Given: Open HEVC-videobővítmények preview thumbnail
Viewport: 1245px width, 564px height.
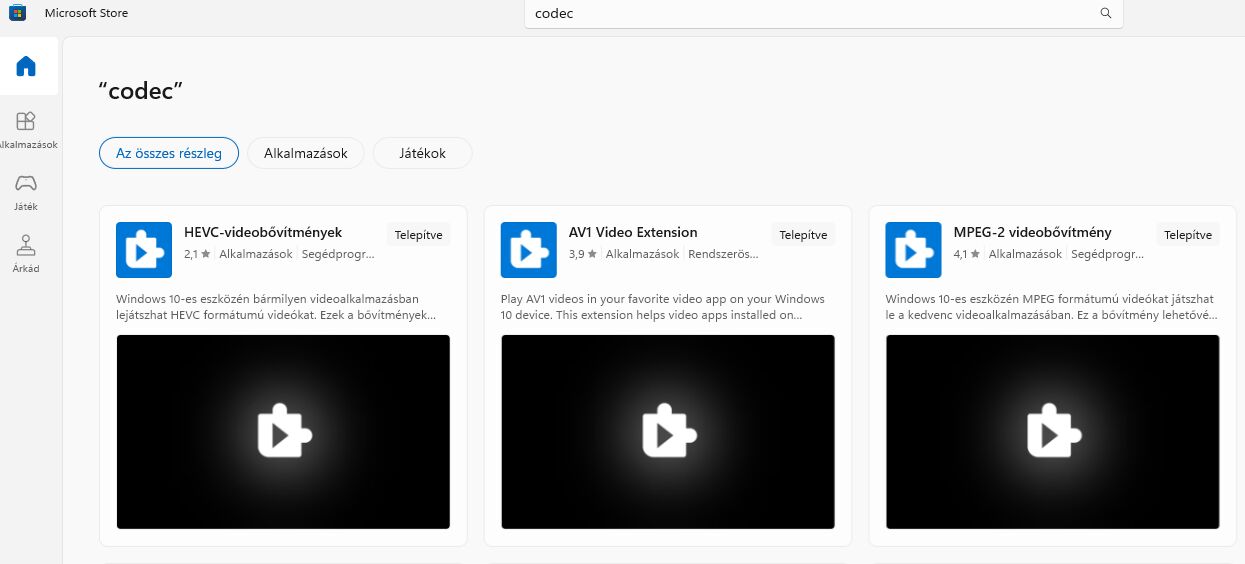Looking at the screenshot, I should (283, 432).
